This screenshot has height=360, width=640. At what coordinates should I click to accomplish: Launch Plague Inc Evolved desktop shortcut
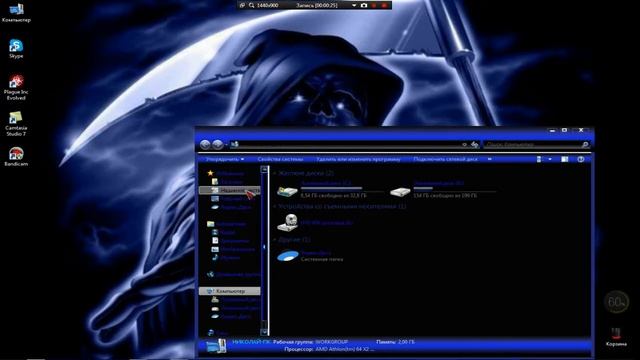[16, 87]
